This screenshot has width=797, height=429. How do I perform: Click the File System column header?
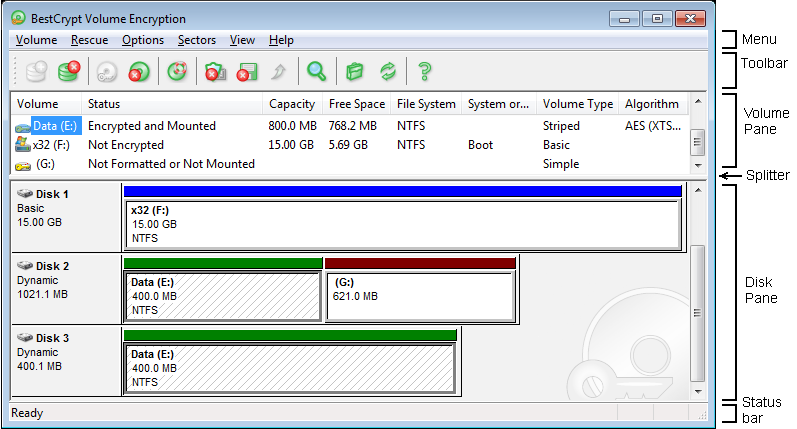[426, 104]
